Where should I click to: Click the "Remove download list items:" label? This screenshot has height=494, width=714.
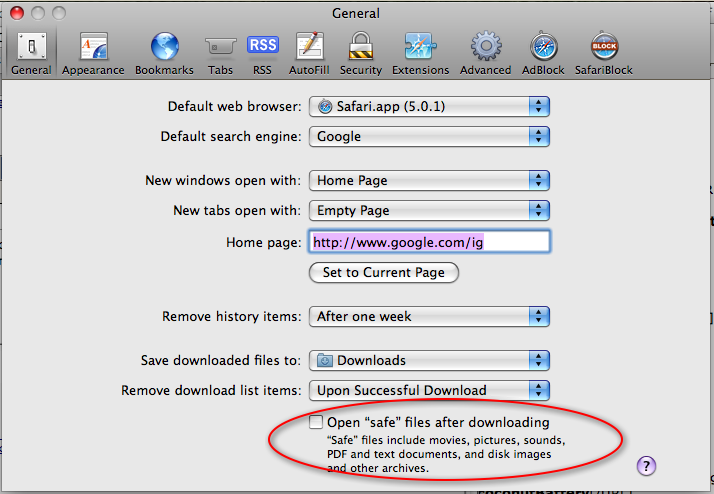pyautogui.click(x=211, y=391)
